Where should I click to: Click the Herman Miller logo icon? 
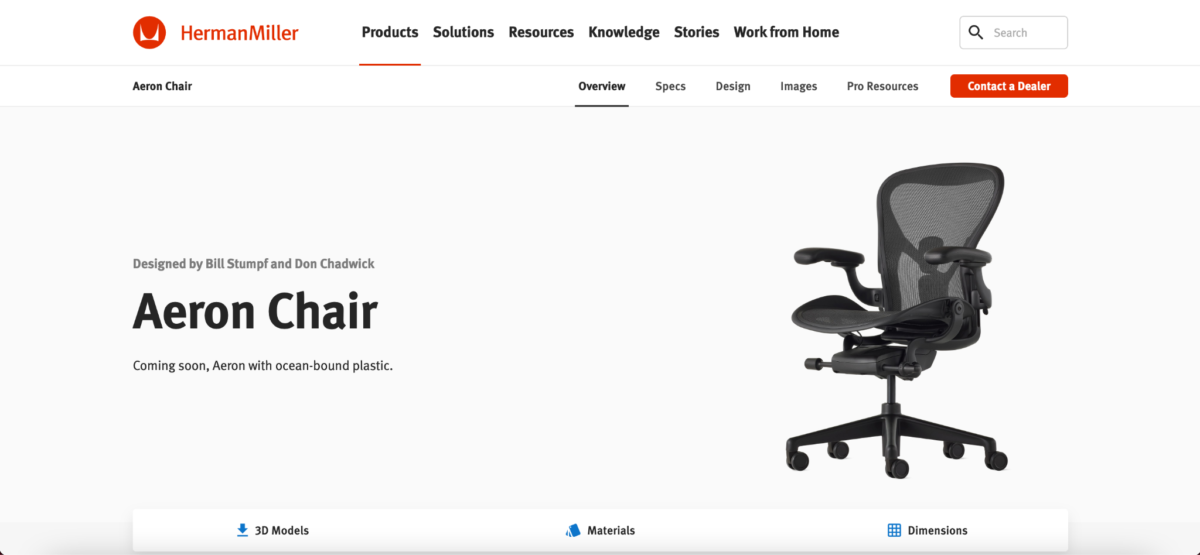(x=149, y=32)
